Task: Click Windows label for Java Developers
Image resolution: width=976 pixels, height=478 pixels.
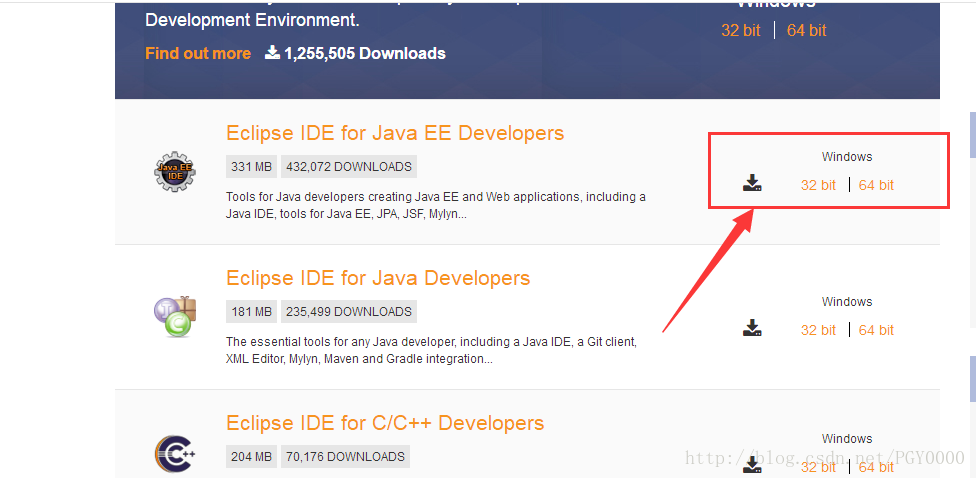Action: 847,302
